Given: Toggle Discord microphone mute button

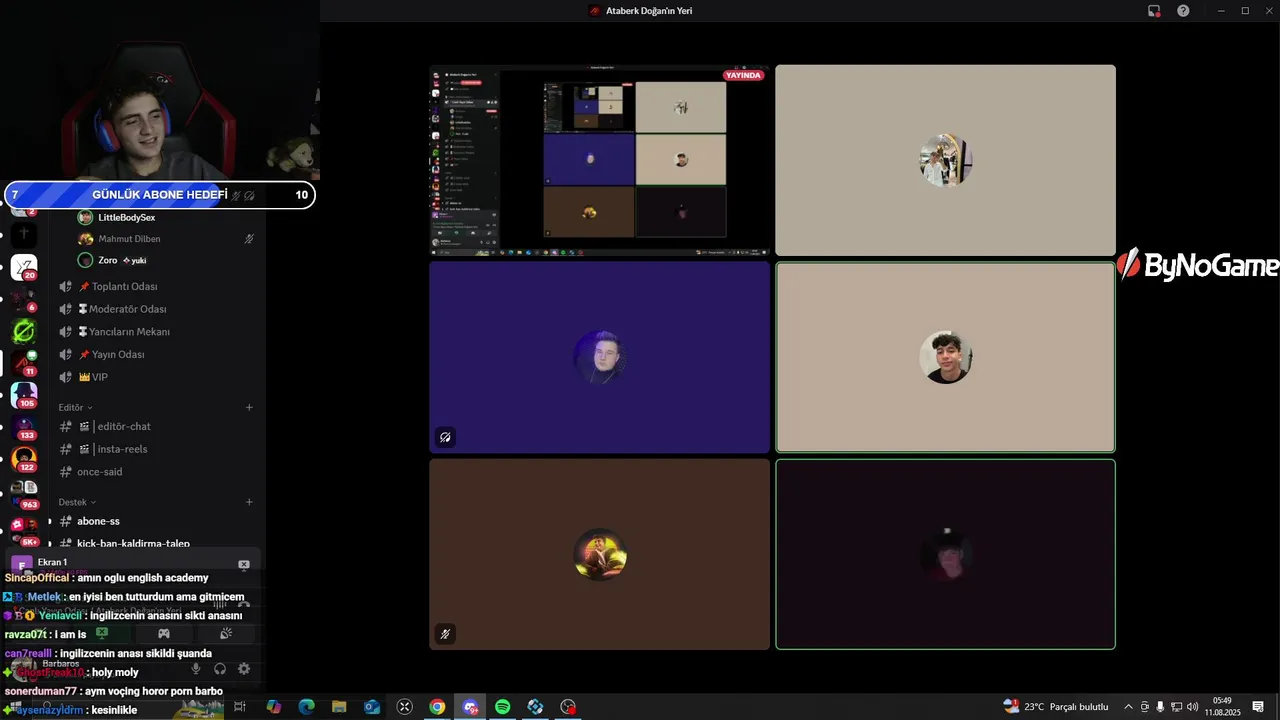Looking at the screenshot, I should (x=196, y=669).
